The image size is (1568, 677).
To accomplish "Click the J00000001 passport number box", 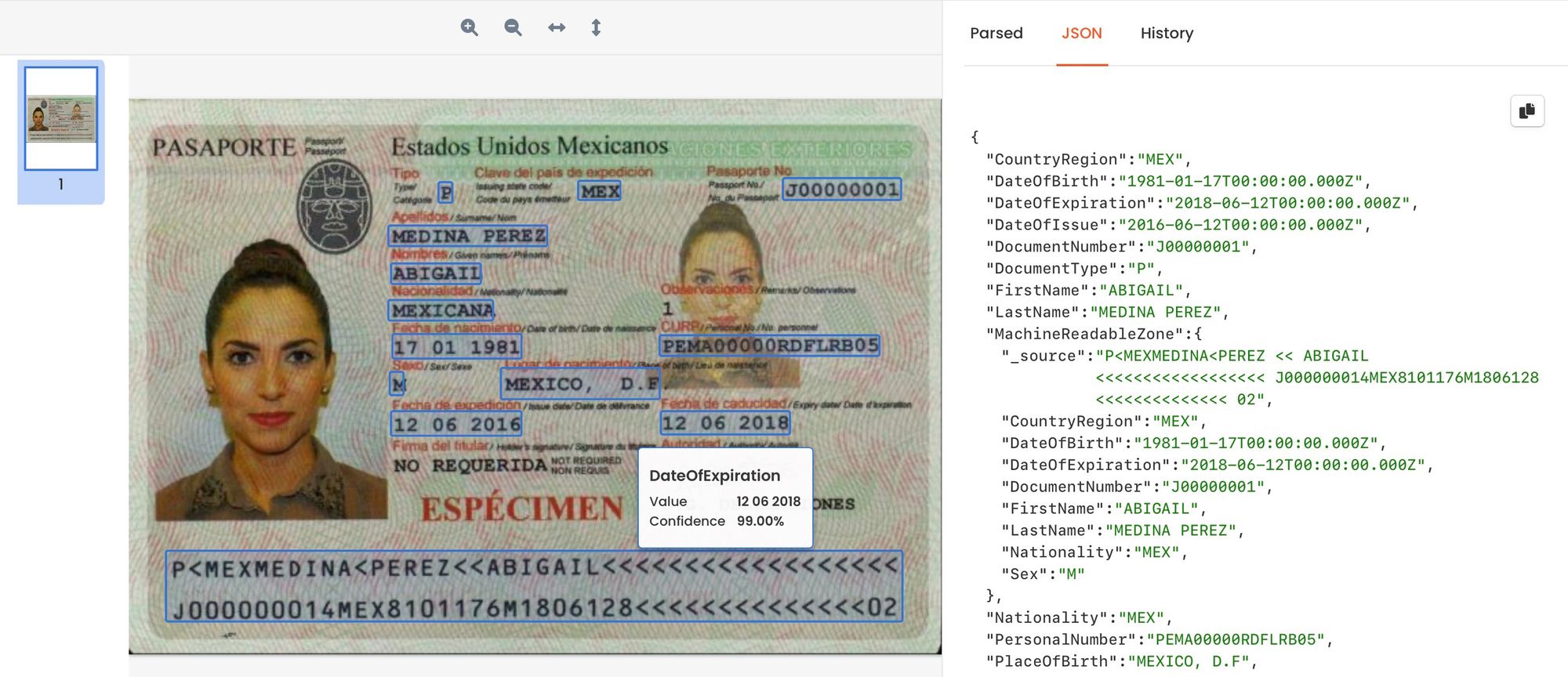I will pyautogui.click(x=841, y=189).
